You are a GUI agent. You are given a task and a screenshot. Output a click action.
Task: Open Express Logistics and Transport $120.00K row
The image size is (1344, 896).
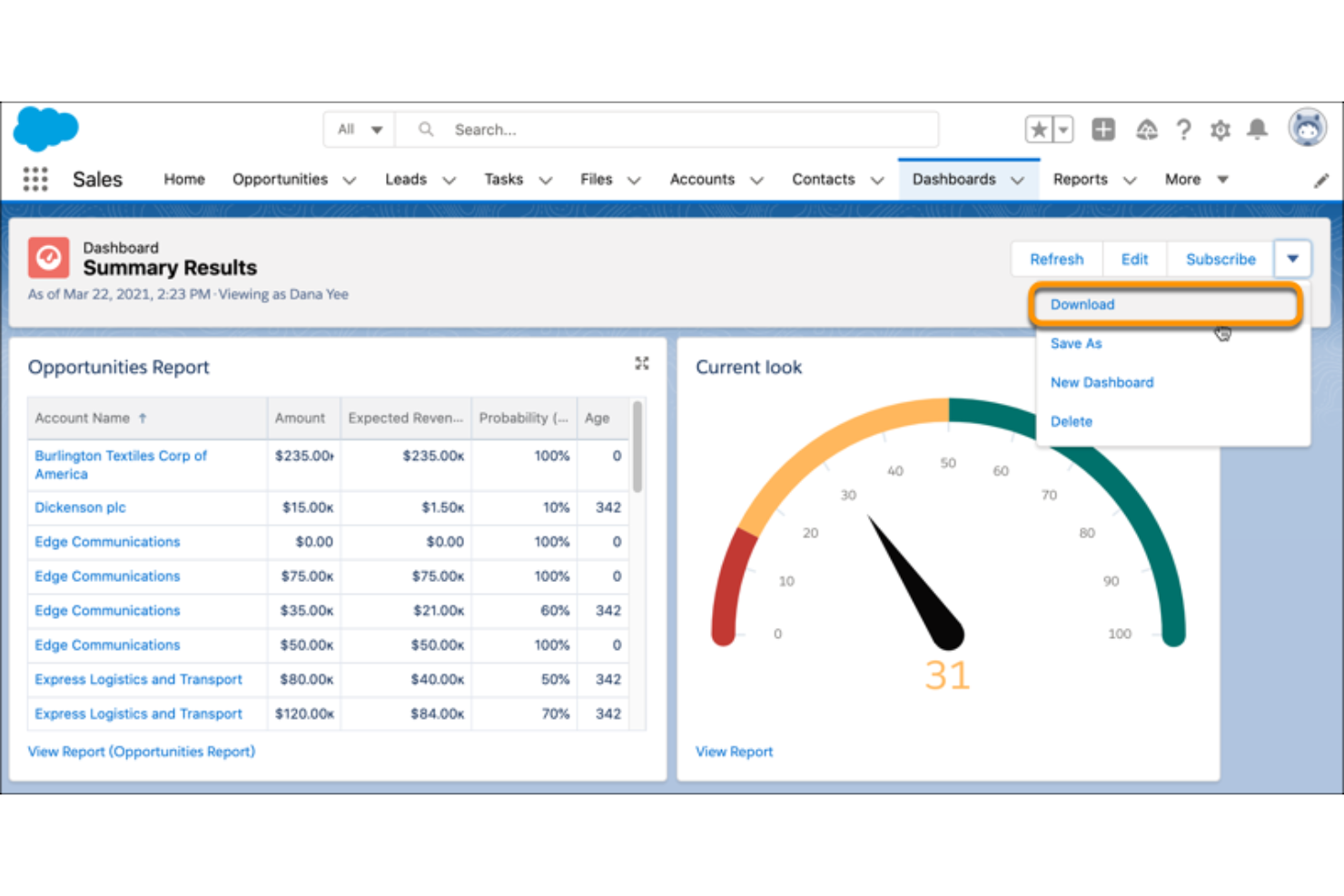(x=138, y=714)
